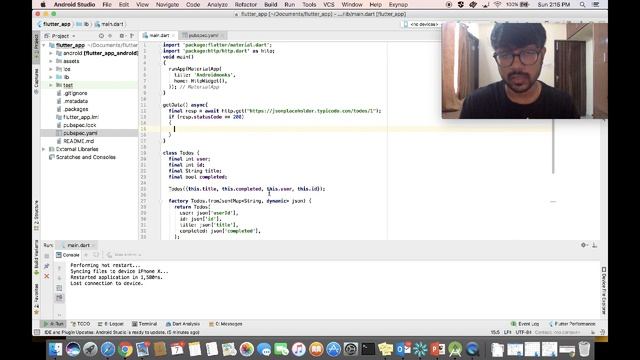Expand the lib folder

pyautogui.click(x=51, y=77)
